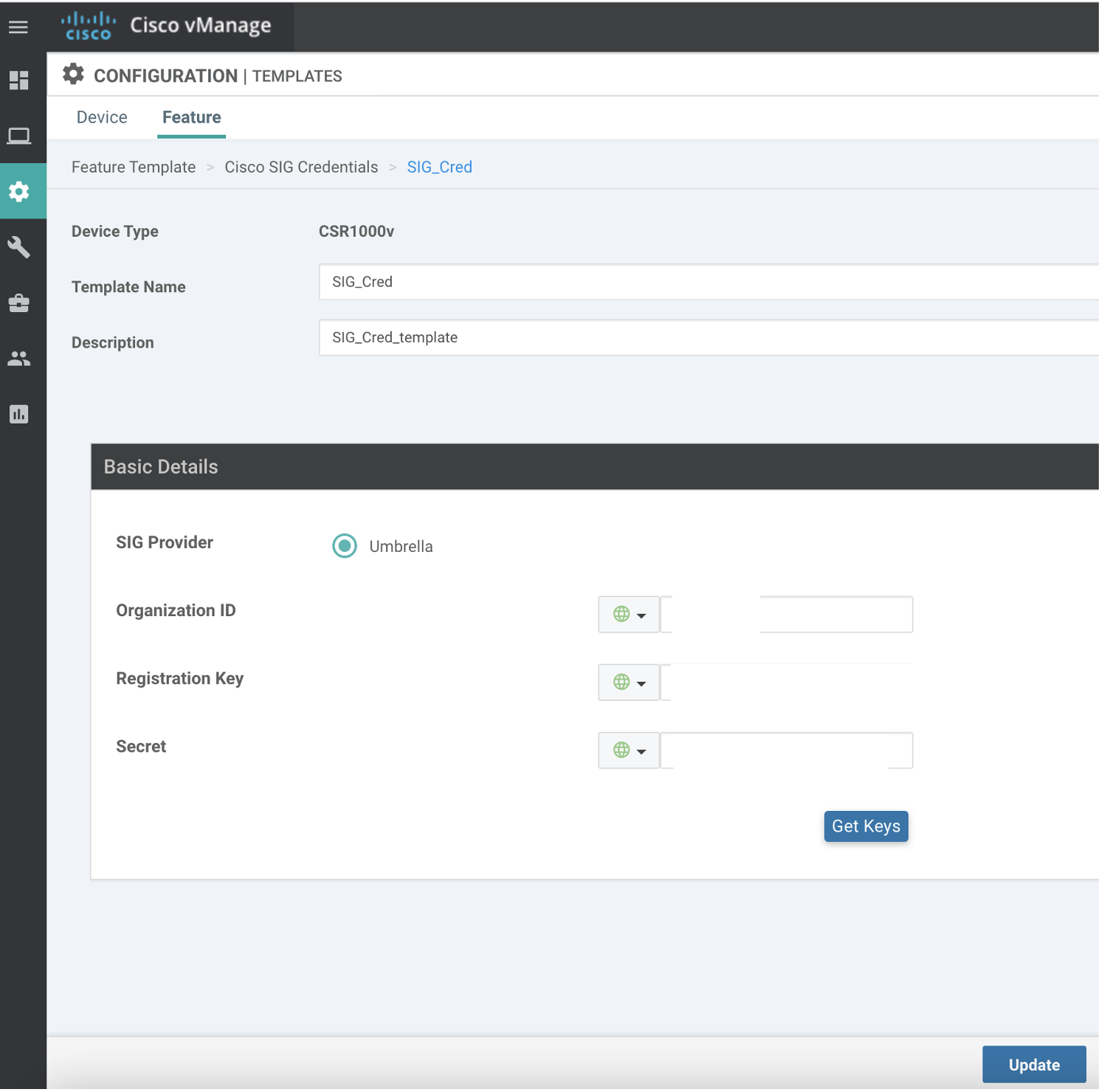The image size is (1104, 1092).
Task: Go to Feature Template breadcrumb
Action: point(134,167)
